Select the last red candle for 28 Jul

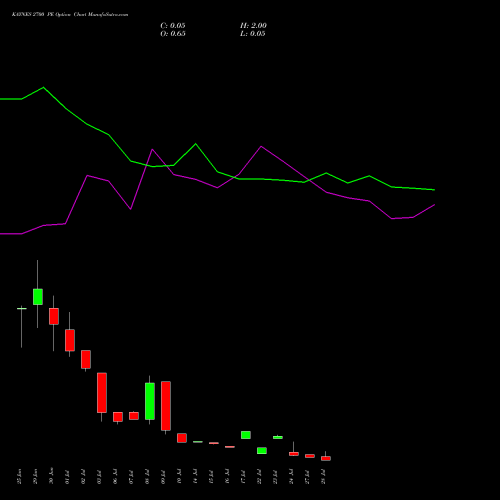[x=326, y=458]
